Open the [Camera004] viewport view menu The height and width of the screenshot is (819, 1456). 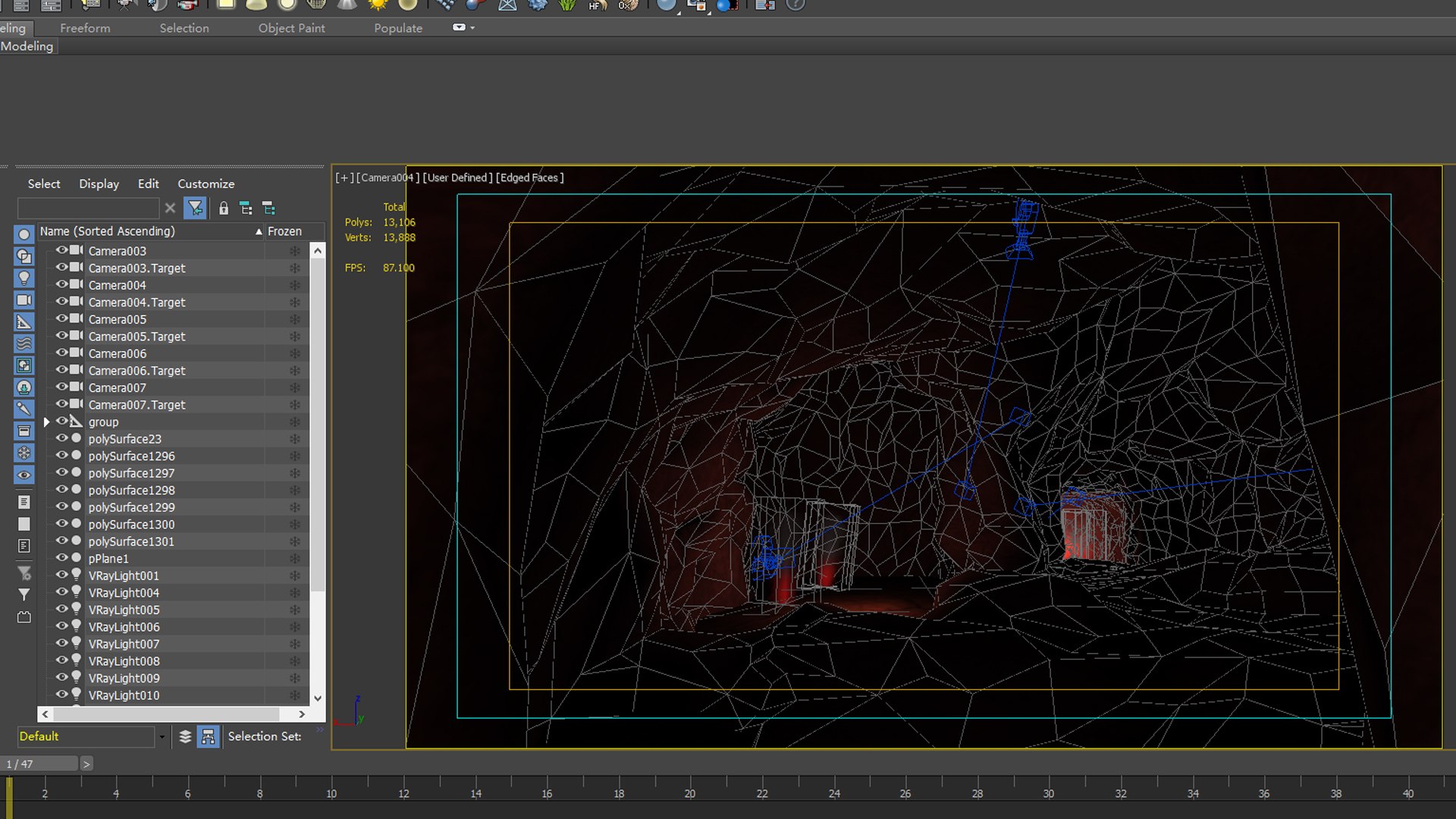[x=388, y=177]
